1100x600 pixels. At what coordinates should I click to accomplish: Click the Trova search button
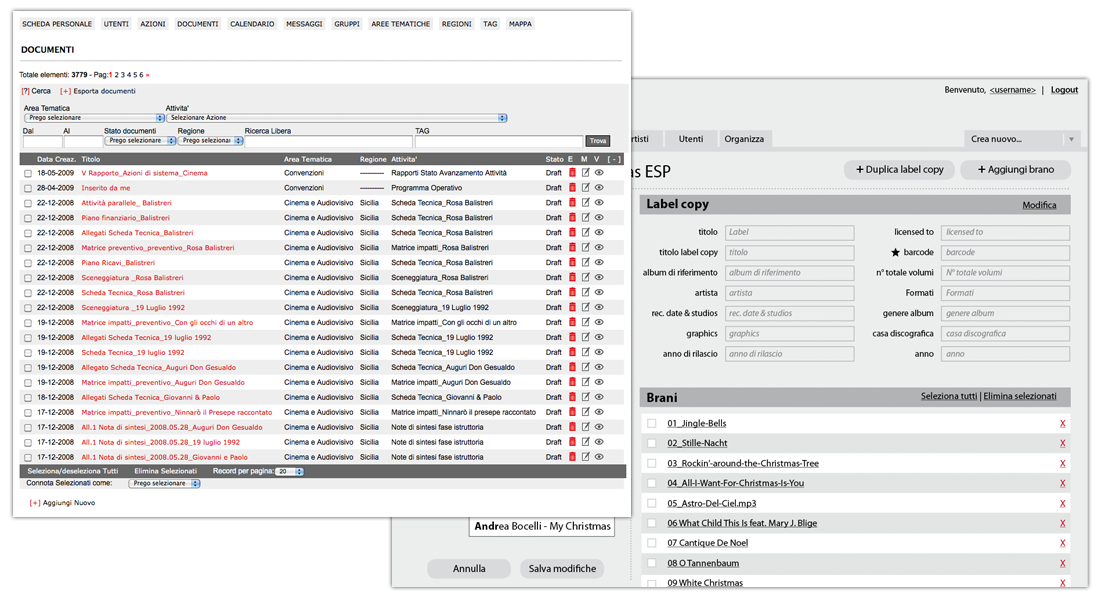[598, 141]
